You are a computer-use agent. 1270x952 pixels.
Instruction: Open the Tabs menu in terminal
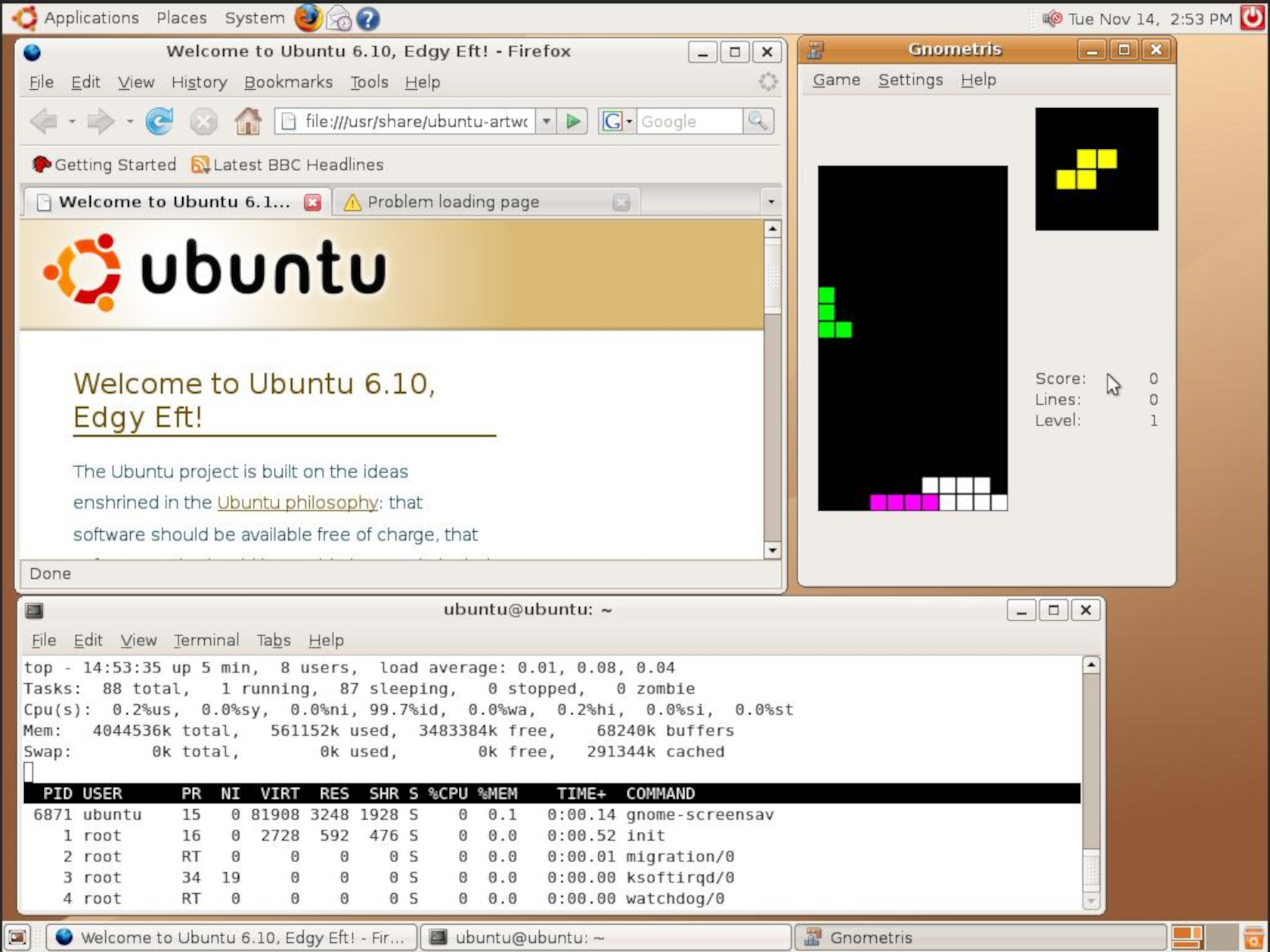[x=274, y=641]
